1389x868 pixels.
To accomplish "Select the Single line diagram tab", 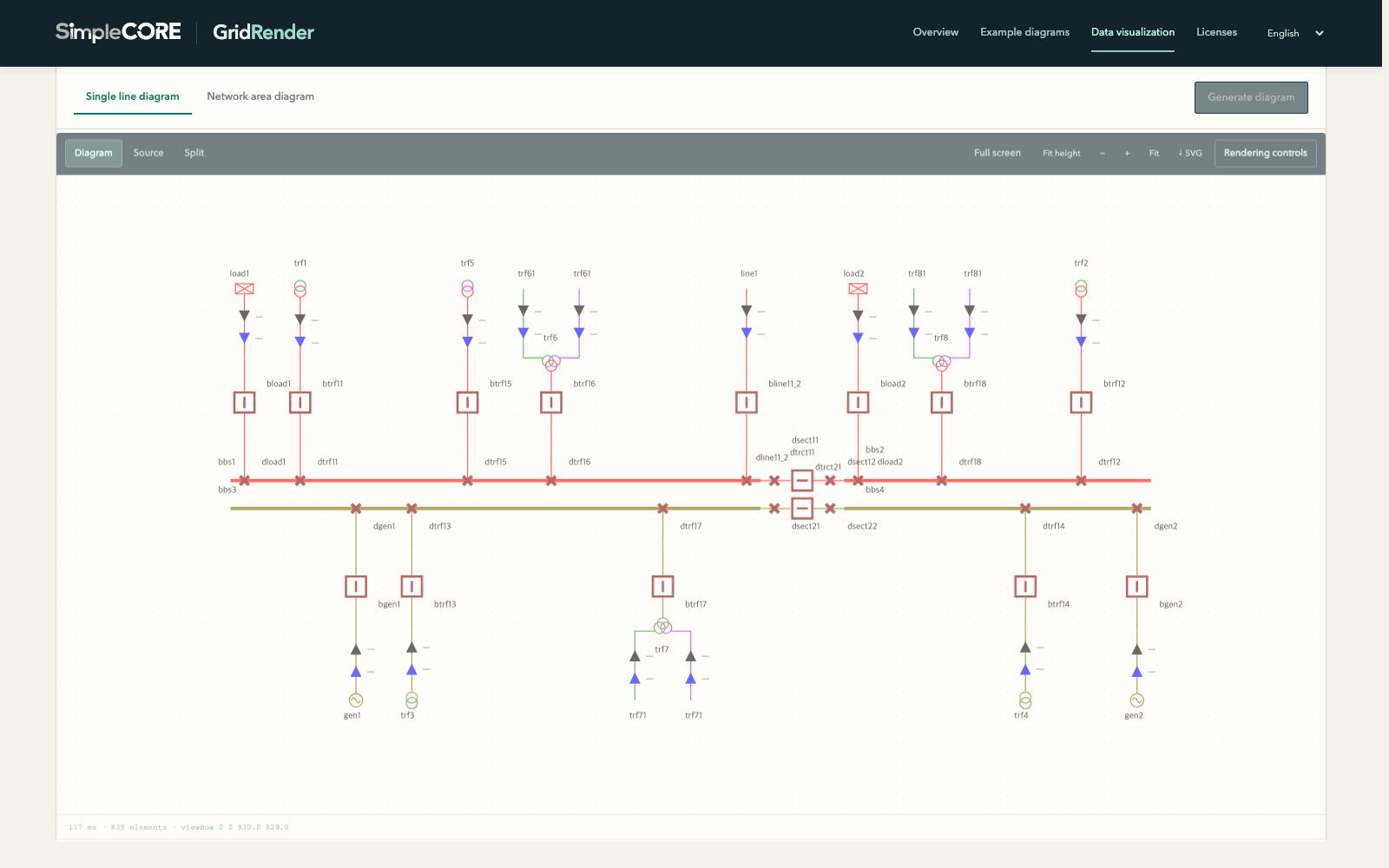I will pyautogui.click(x=133, y=96).
